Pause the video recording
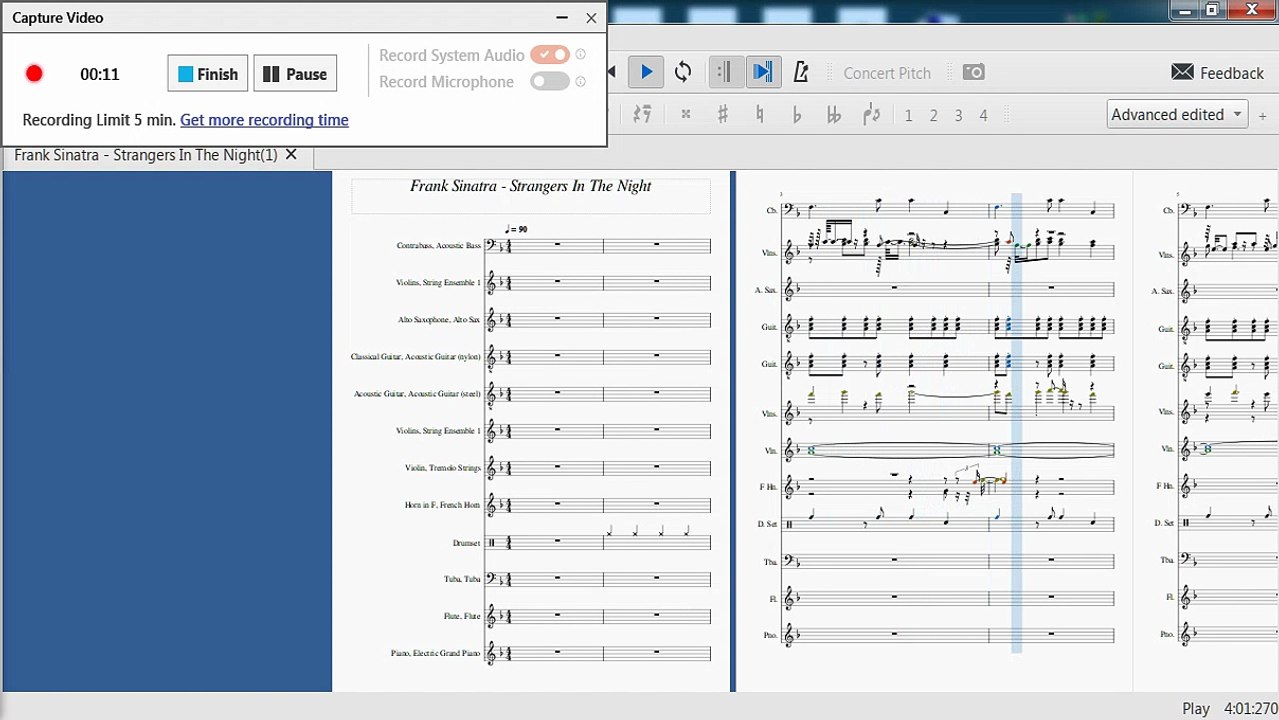Image resolution: width=1279 pixels, height=720 pixels. coord(295,74)
